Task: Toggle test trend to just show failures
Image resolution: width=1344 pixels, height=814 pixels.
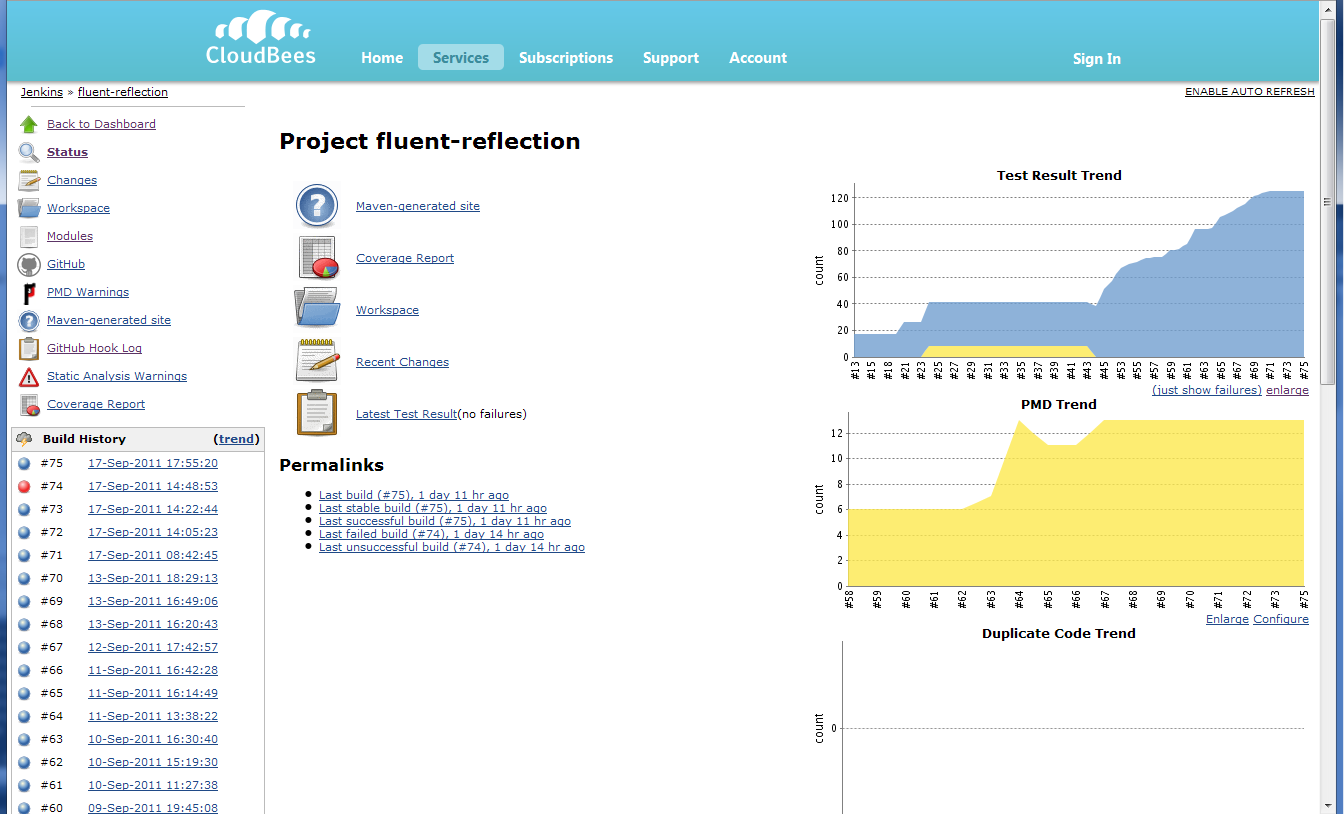Action: coord(1206,390)
